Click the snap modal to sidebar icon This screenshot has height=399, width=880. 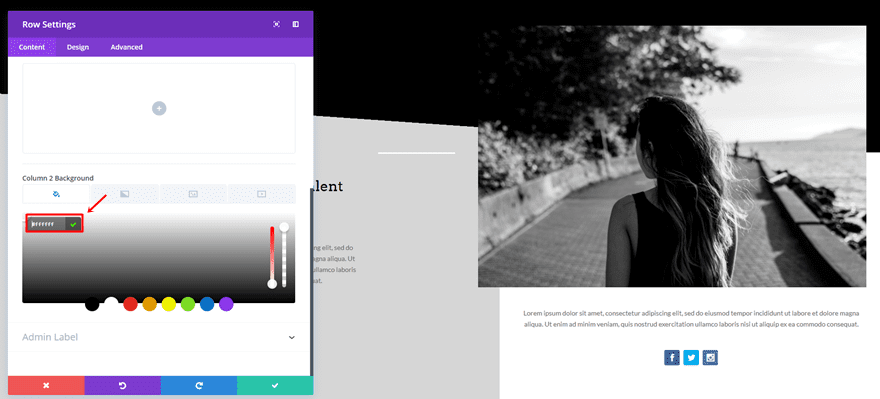(296, 24)
